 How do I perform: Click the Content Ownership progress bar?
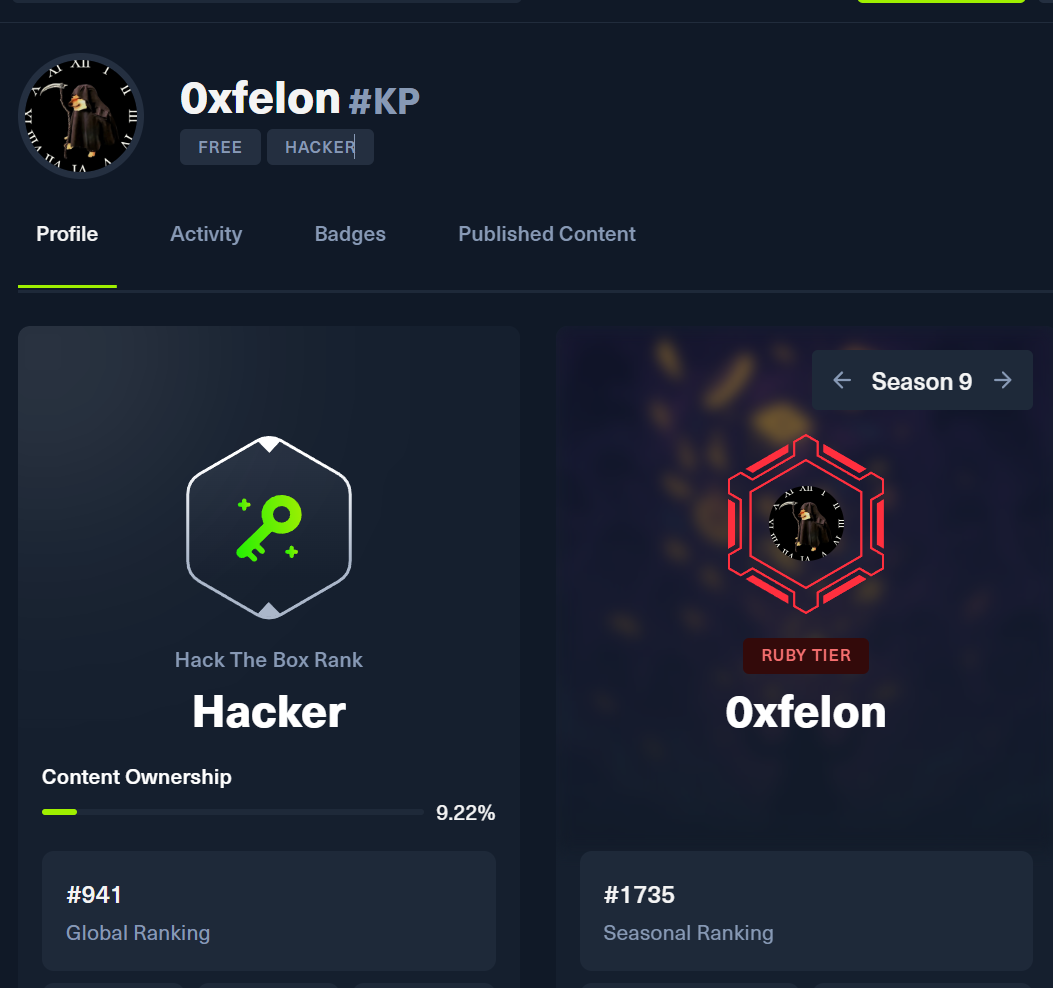click(x=232, y=812)
